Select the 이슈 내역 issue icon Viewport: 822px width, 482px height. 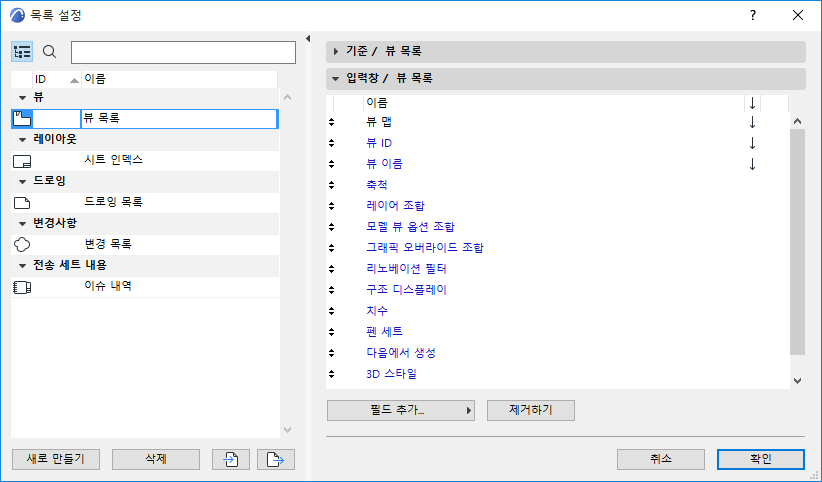(x=22, y=287)
